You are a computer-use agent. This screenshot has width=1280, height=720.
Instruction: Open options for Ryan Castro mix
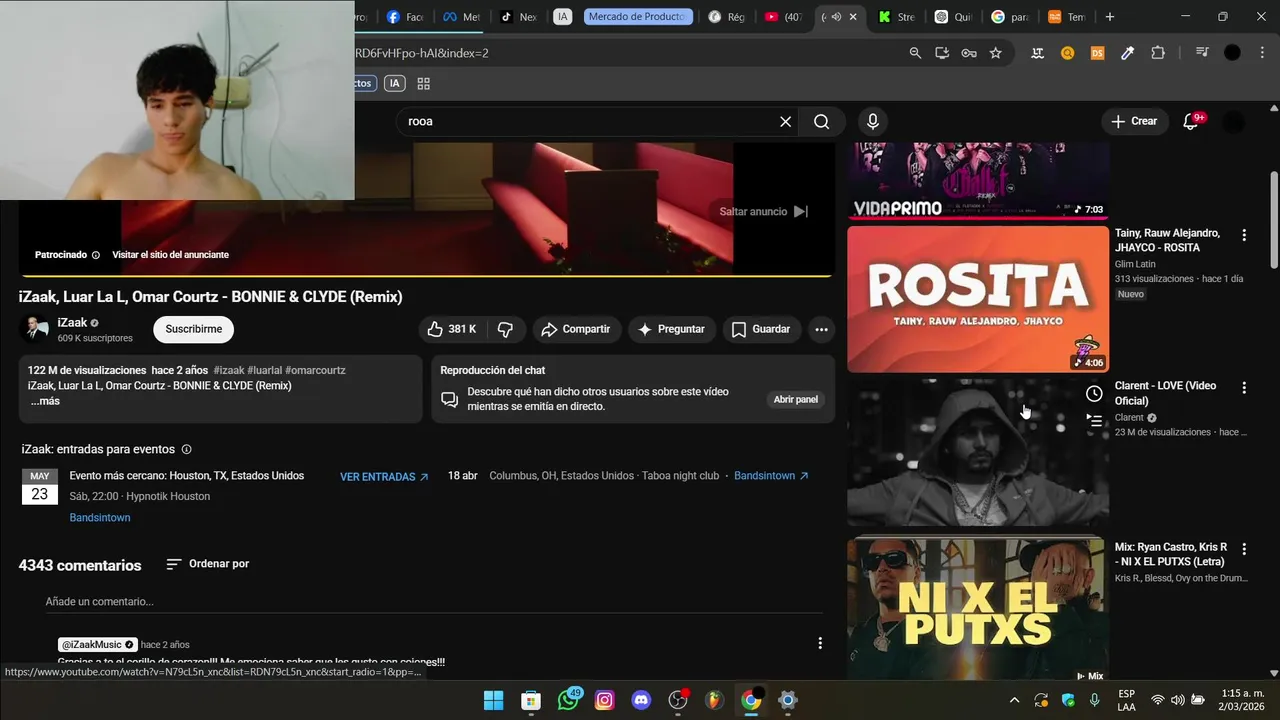(1244, 549)
